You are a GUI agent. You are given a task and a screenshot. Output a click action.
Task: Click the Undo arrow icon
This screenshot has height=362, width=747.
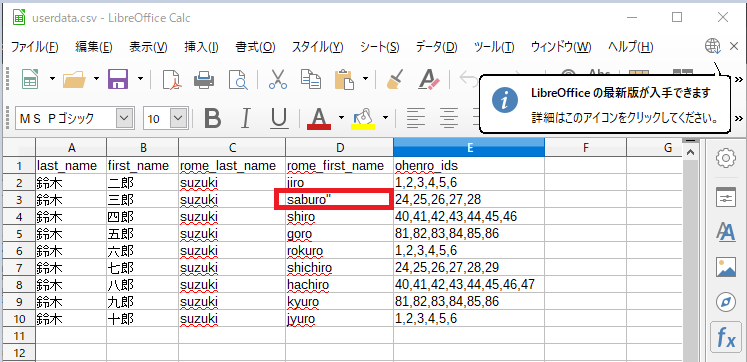tap(468, 80)
